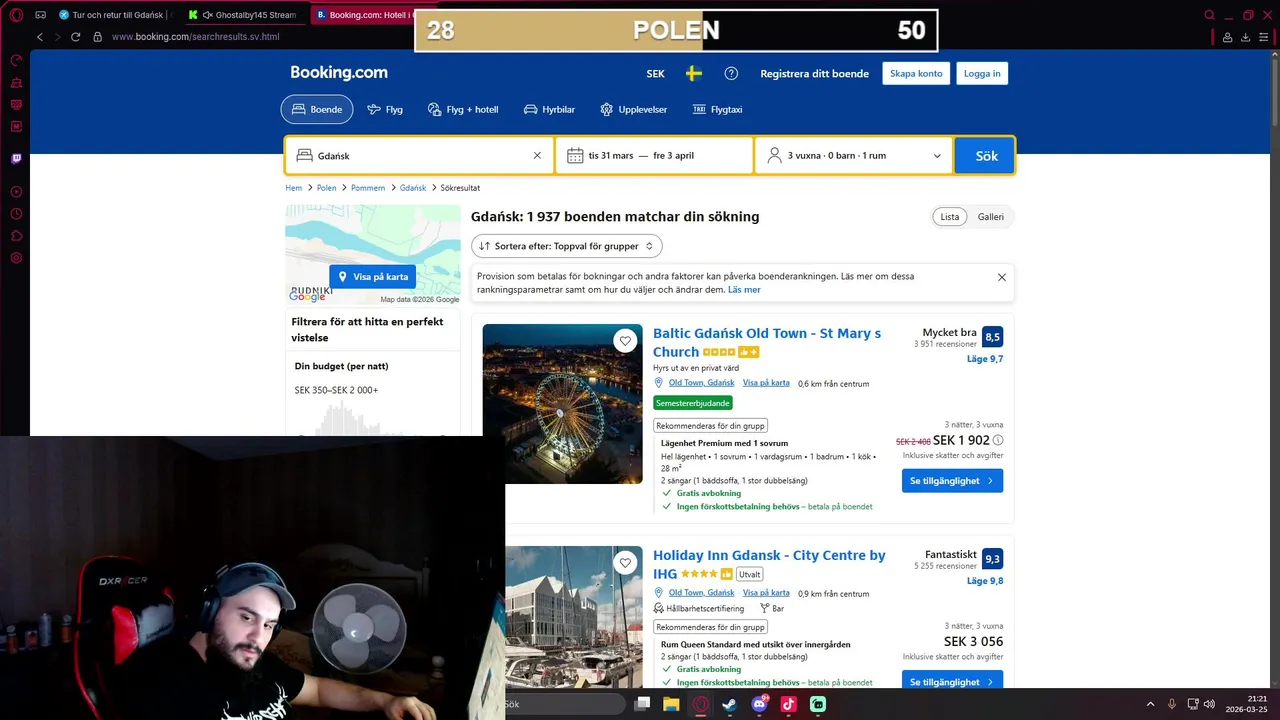The height and width of the screenshot is (720, 1280).
Task: Open the browser profile account icon
Action: [1227, 37]
